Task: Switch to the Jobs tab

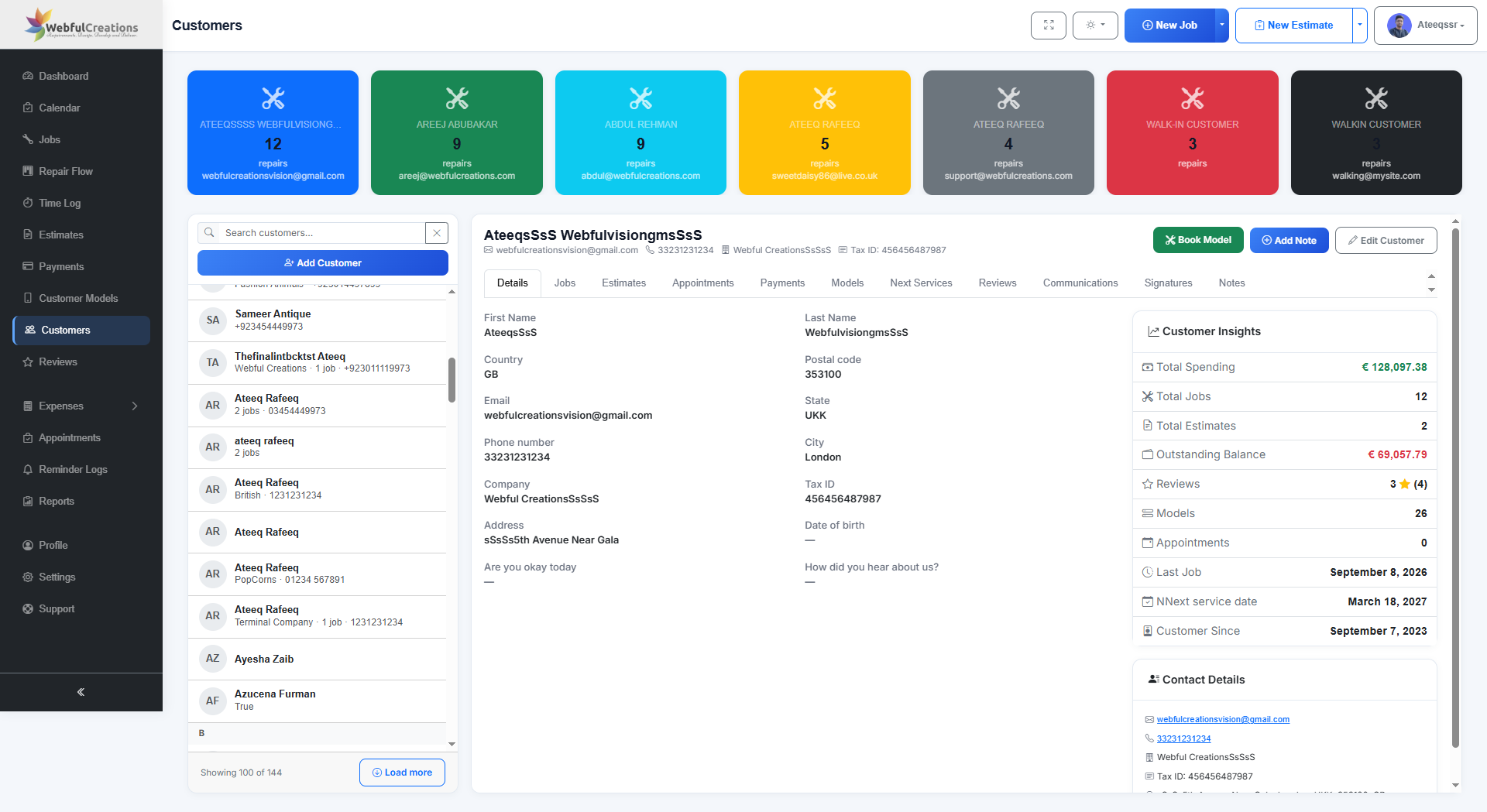Action: pos(565,283)
